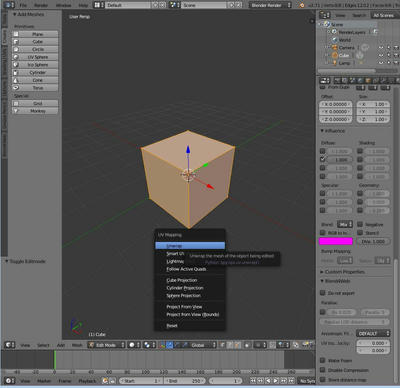Click the Camera icon in the outliner
The height and width of the screenshot is (388, 400).
(x=335, y=48)
